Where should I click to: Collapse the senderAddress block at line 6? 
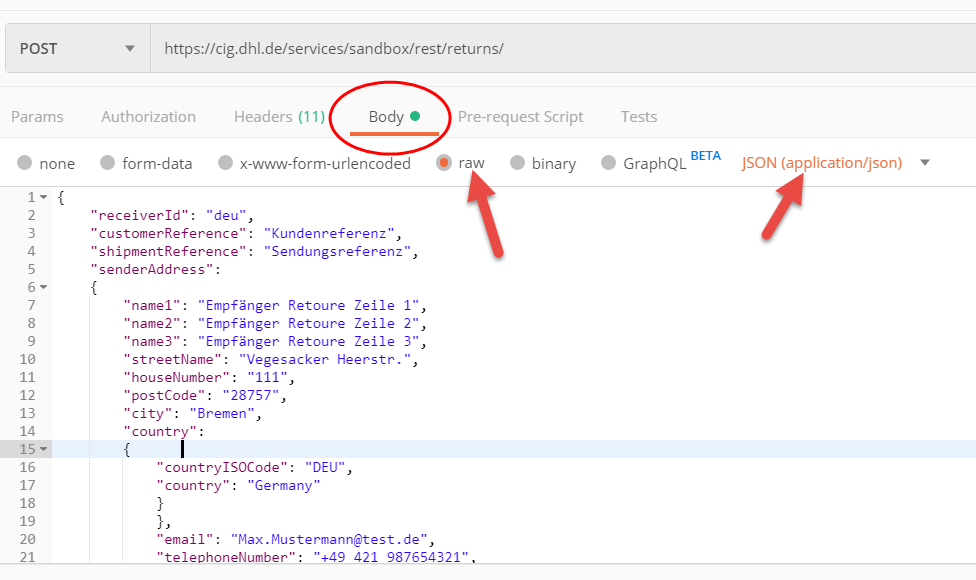(43, 287)
